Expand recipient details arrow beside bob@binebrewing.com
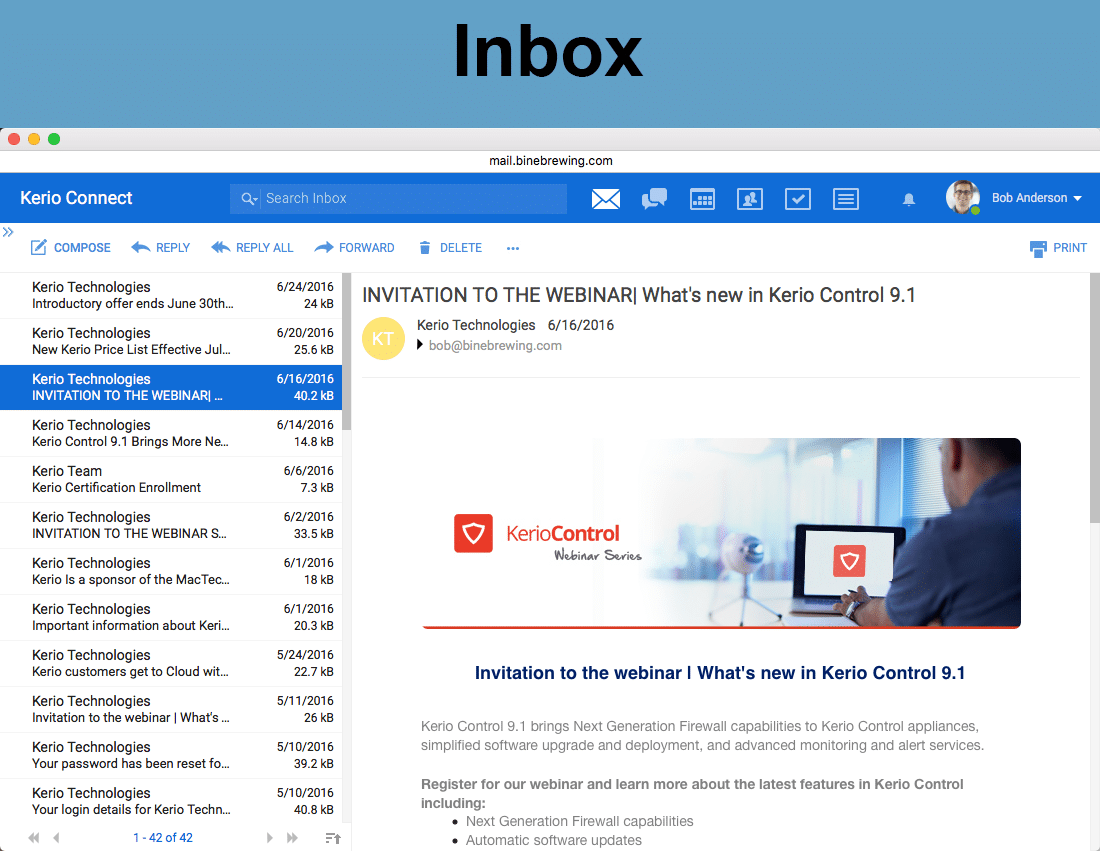 point(420,344)
